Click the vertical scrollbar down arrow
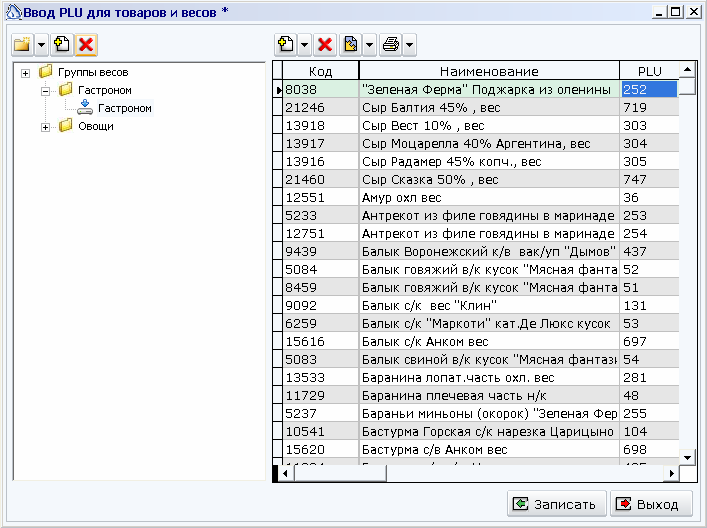The width and height of the screenshot is (707, 528). click(x=688, y=457)
